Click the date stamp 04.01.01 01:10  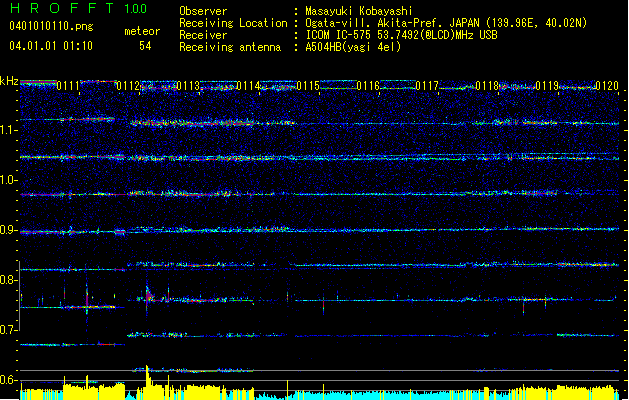[51, 46]
